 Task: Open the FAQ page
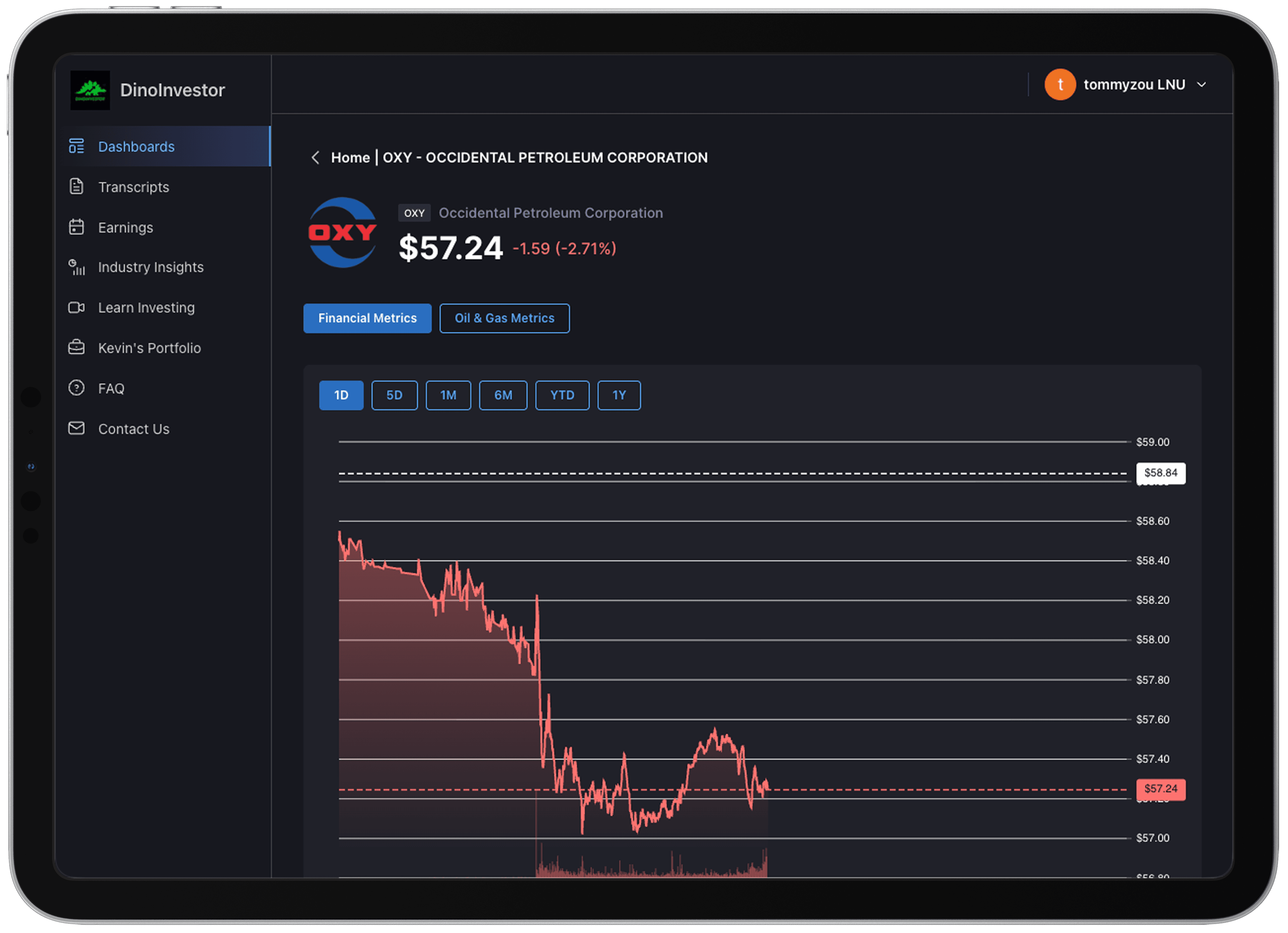(163, 388)
